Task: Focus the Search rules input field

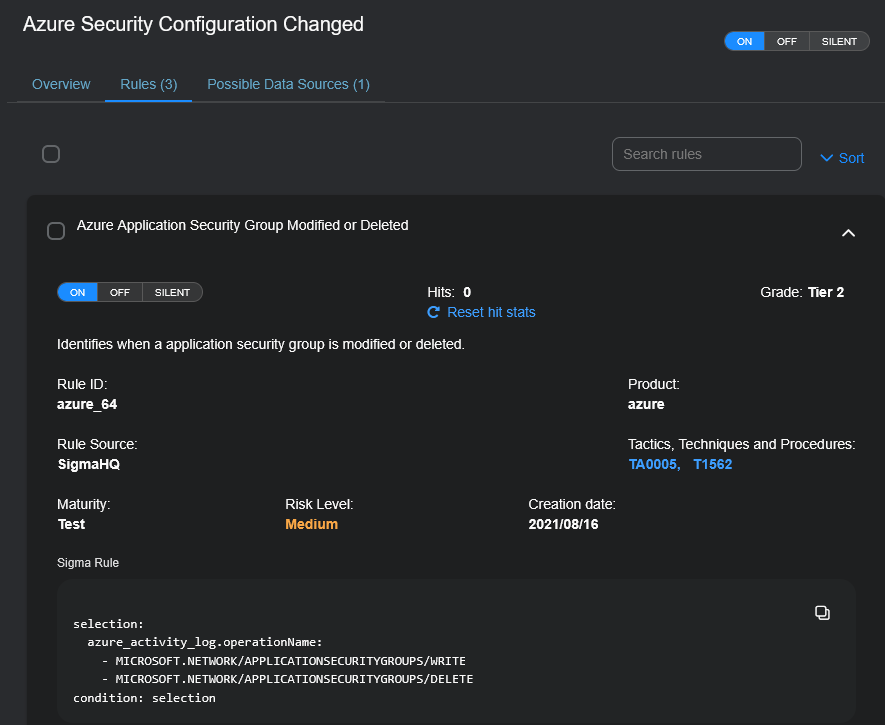Action: [706, 154]
